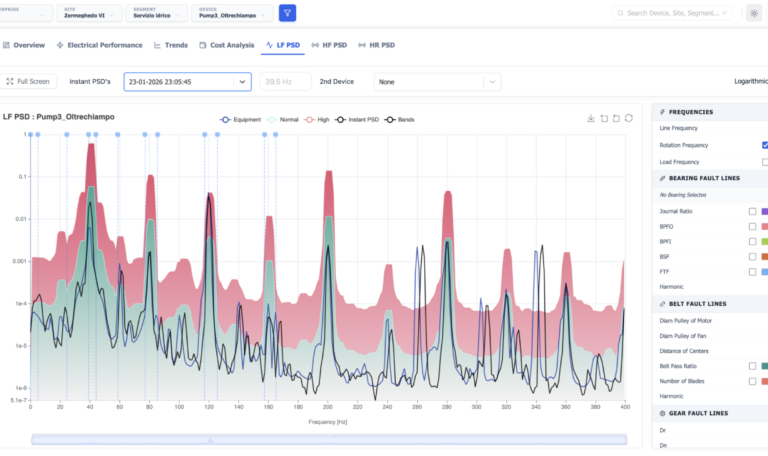Expand the 2nd Device dropdown
Screen dimensions: 768x456
pyautogui.click(x=437, y=82)
